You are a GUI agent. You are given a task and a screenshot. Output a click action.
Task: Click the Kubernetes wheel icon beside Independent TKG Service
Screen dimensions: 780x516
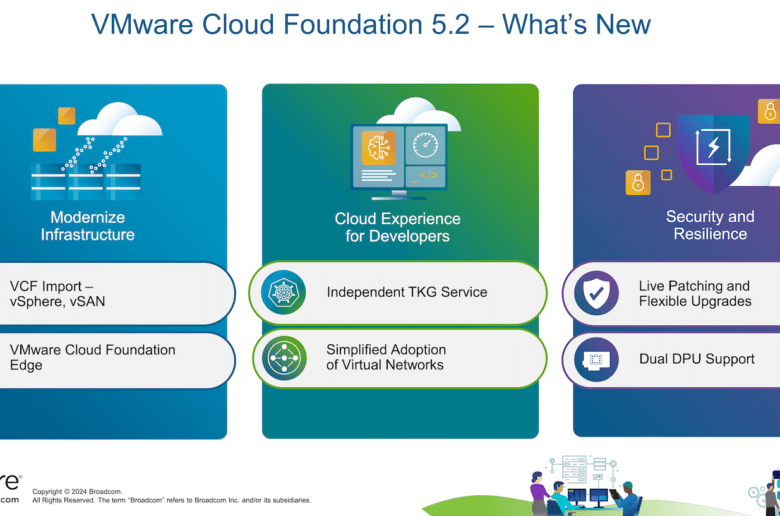[x=284, y=292]
